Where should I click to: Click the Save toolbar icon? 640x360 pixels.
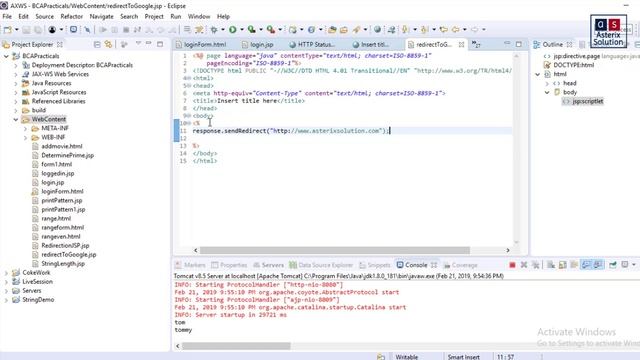pyautogui.click(x=27, y=29)
